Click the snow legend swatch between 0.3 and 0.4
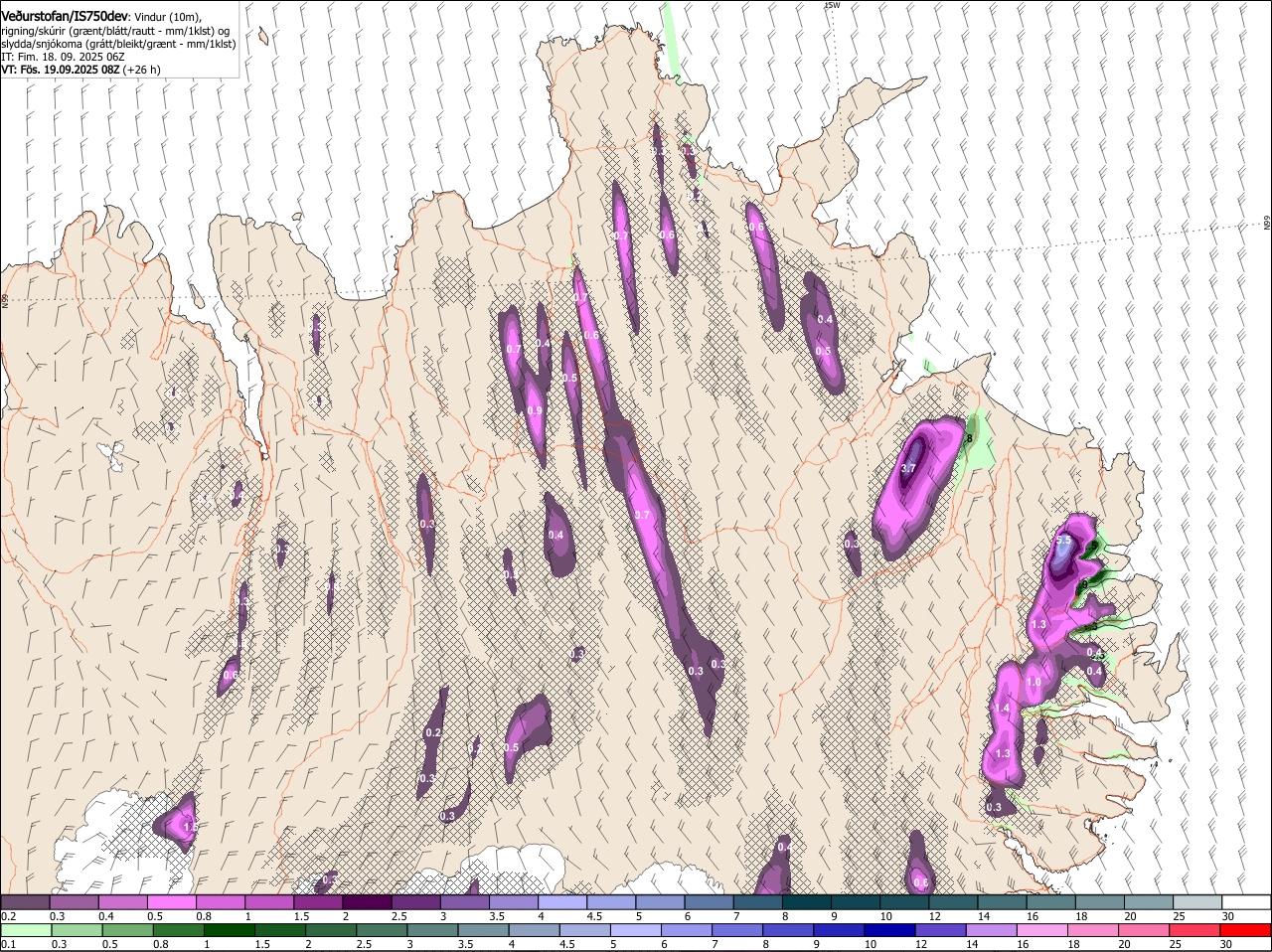Screen dimensions: 1272x952 click(74, 901)
